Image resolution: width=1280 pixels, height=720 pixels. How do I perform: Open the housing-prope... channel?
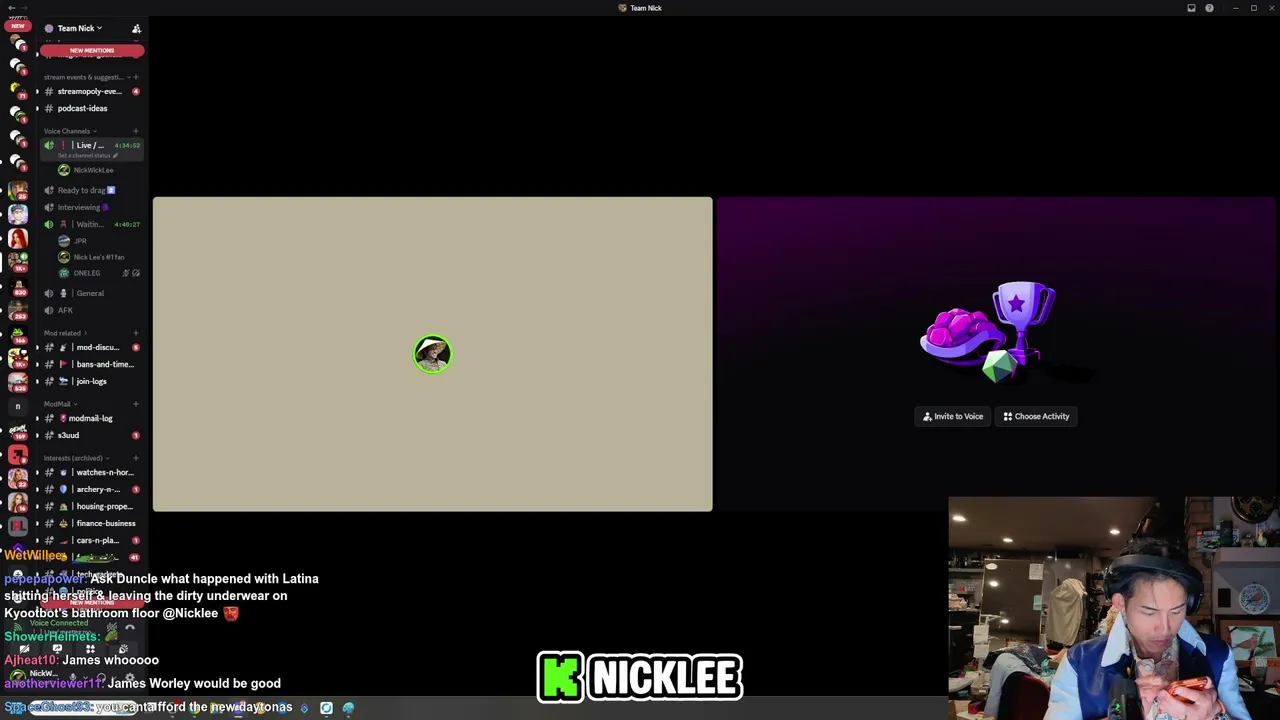click(90, 507)
